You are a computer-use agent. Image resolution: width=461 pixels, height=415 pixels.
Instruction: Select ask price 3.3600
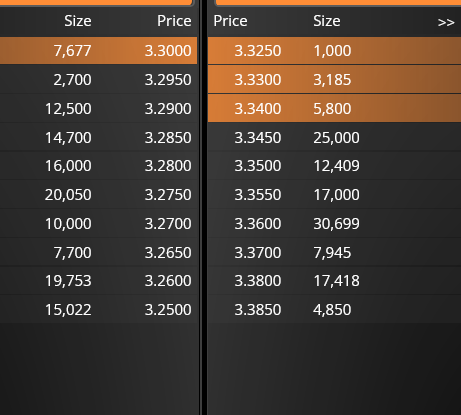click(258, 223)
